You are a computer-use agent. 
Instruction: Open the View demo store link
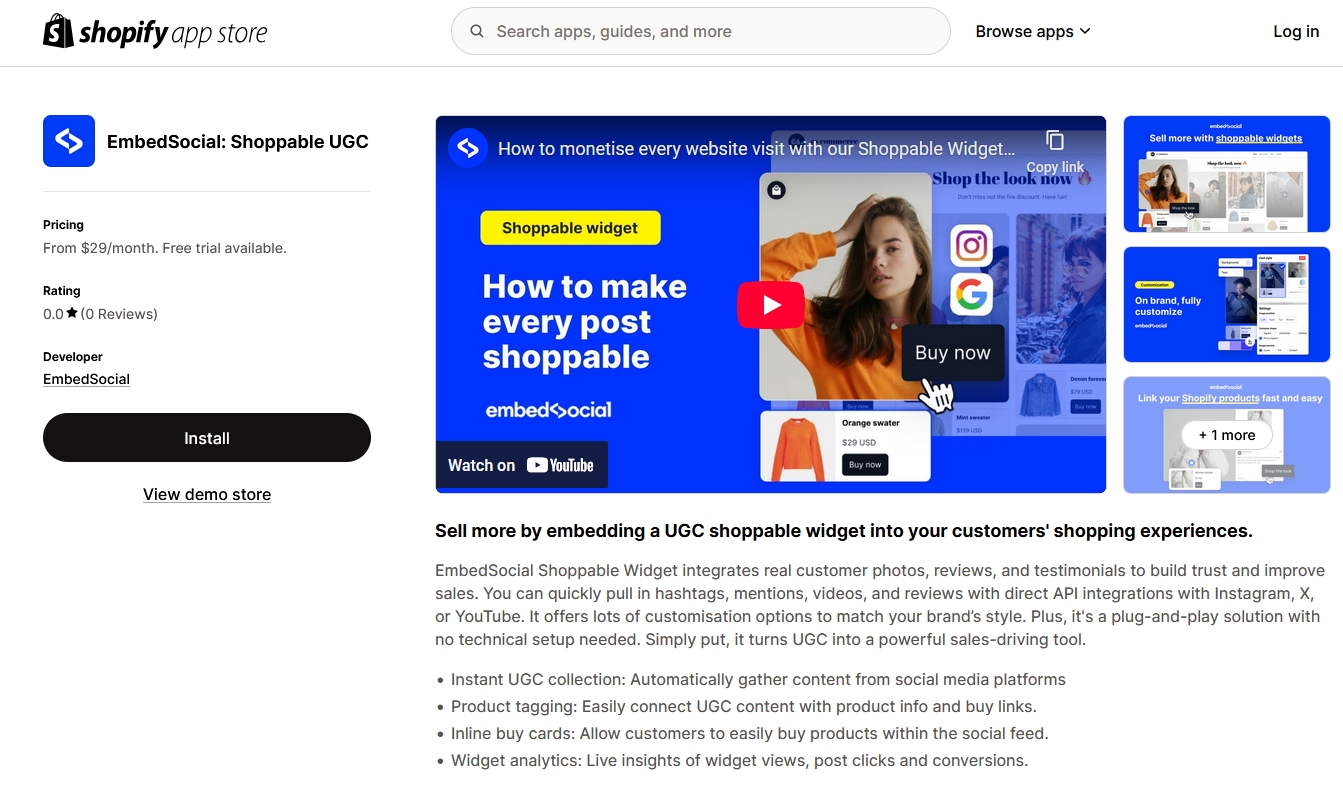pyautogui.click(x=206, y=494)
